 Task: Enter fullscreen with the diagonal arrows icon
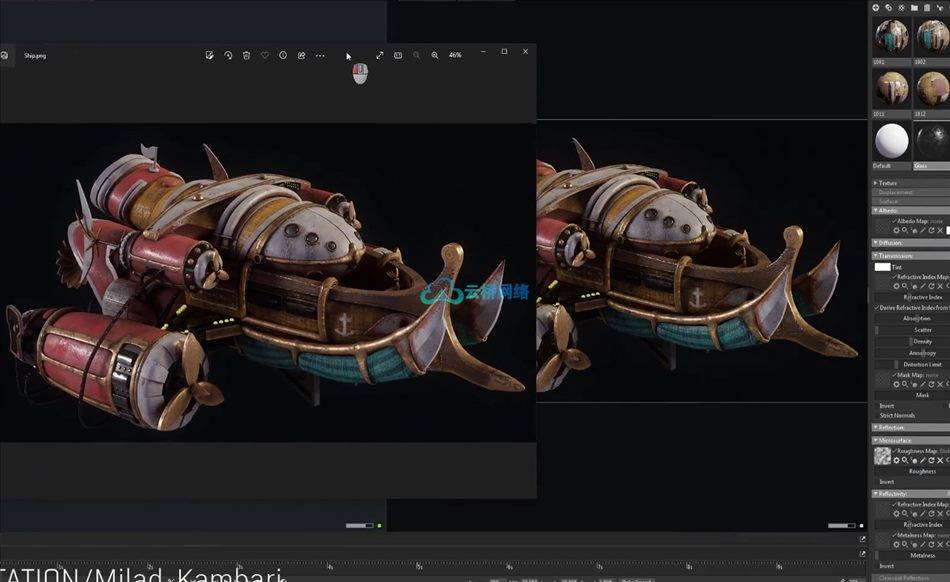379,55
